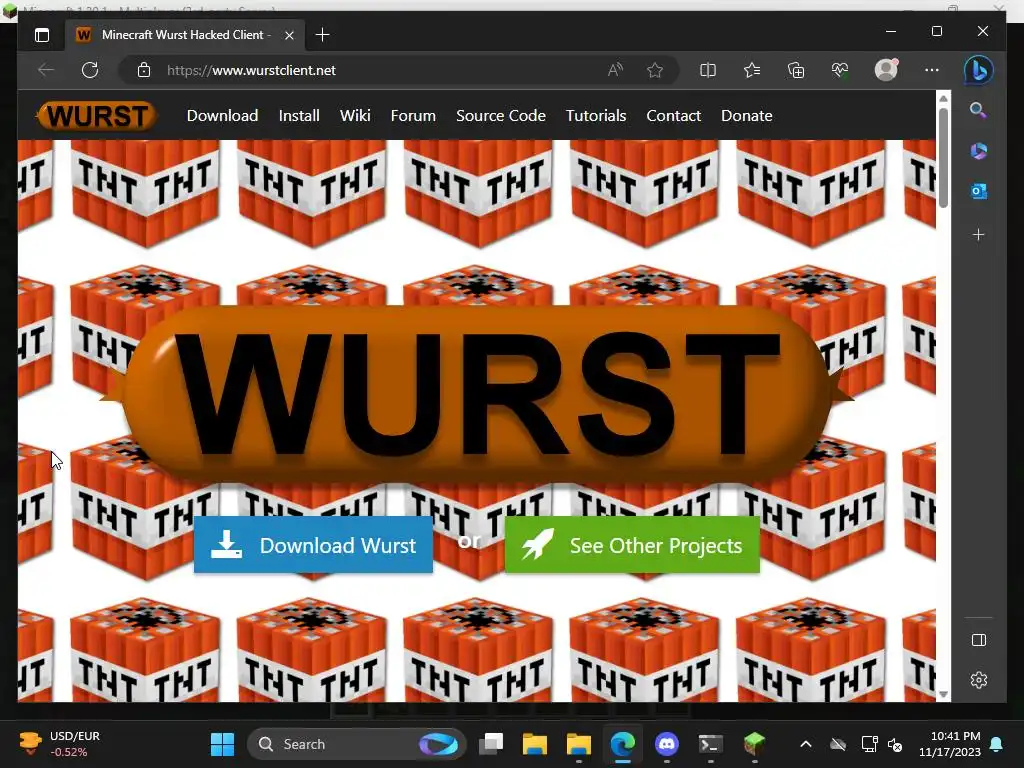Select the Minecraft Wurst Hacked Client tab
Image resolution: width=1024 pixels, height=768 pixels.
point(183,35)
